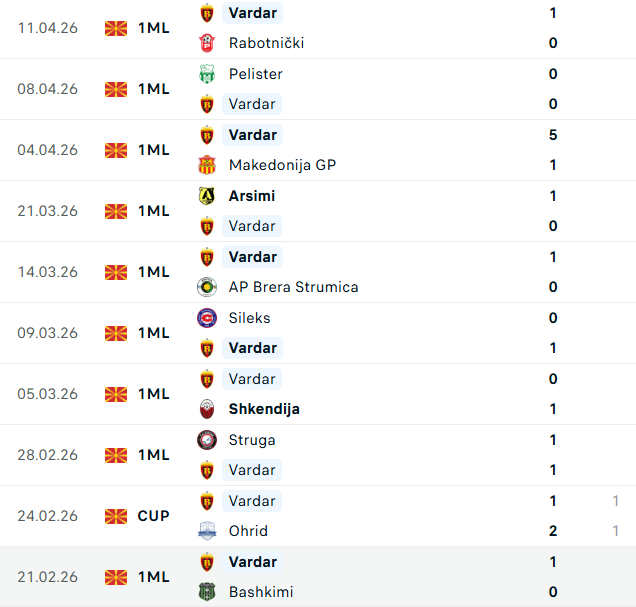This screenshot has width=636, height=607.
Task: Click the Sileks club crest icon
Action: tap(207, 318)
